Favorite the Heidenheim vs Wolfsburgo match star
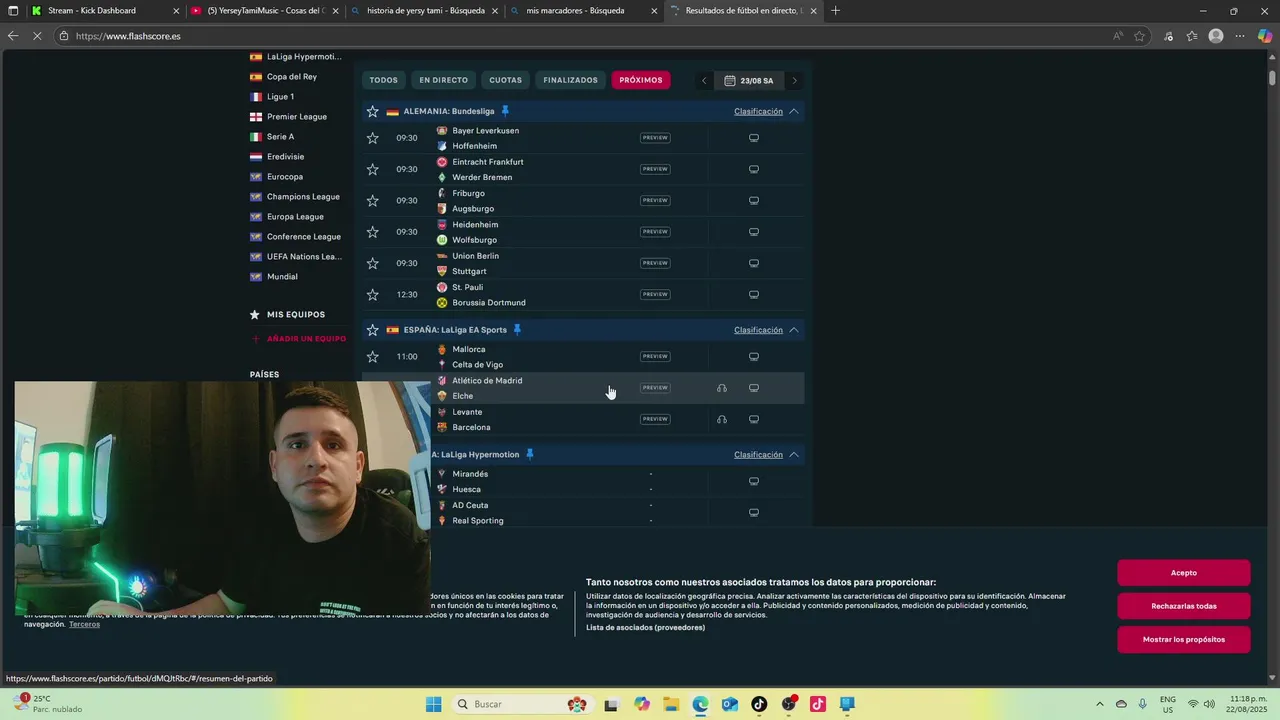The height and width of the screenshot is (720, 1280). (373, 232)
